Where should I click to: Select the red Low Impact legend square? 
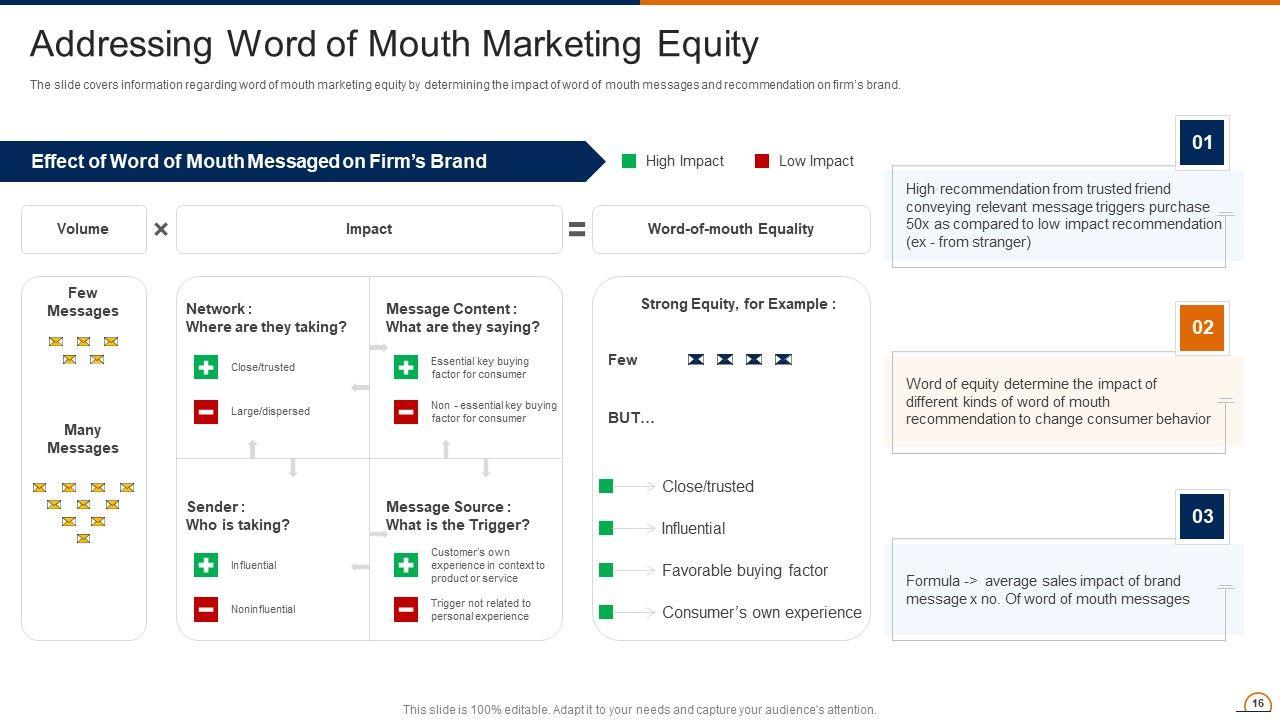[x=762, y=161]
